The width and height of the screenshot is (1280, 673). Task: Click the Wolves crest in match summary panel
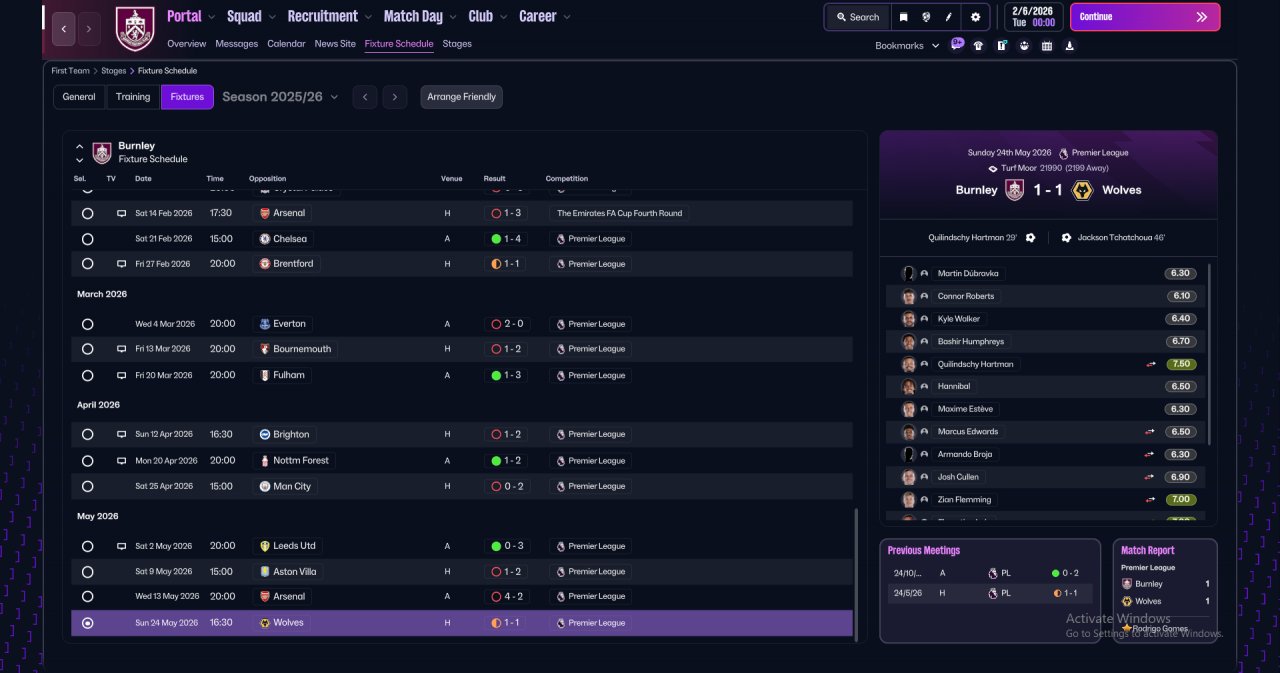[1081, 190]
